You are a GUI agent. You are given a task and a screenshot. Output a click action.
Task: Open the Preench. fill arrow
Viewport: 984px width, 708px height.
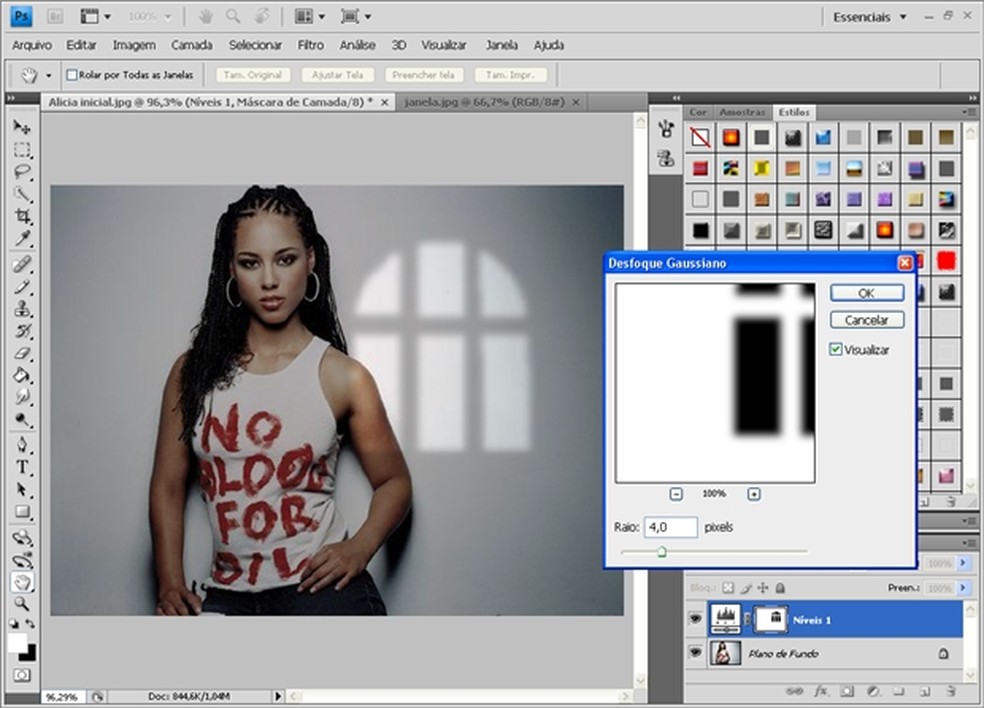[963, 588]
